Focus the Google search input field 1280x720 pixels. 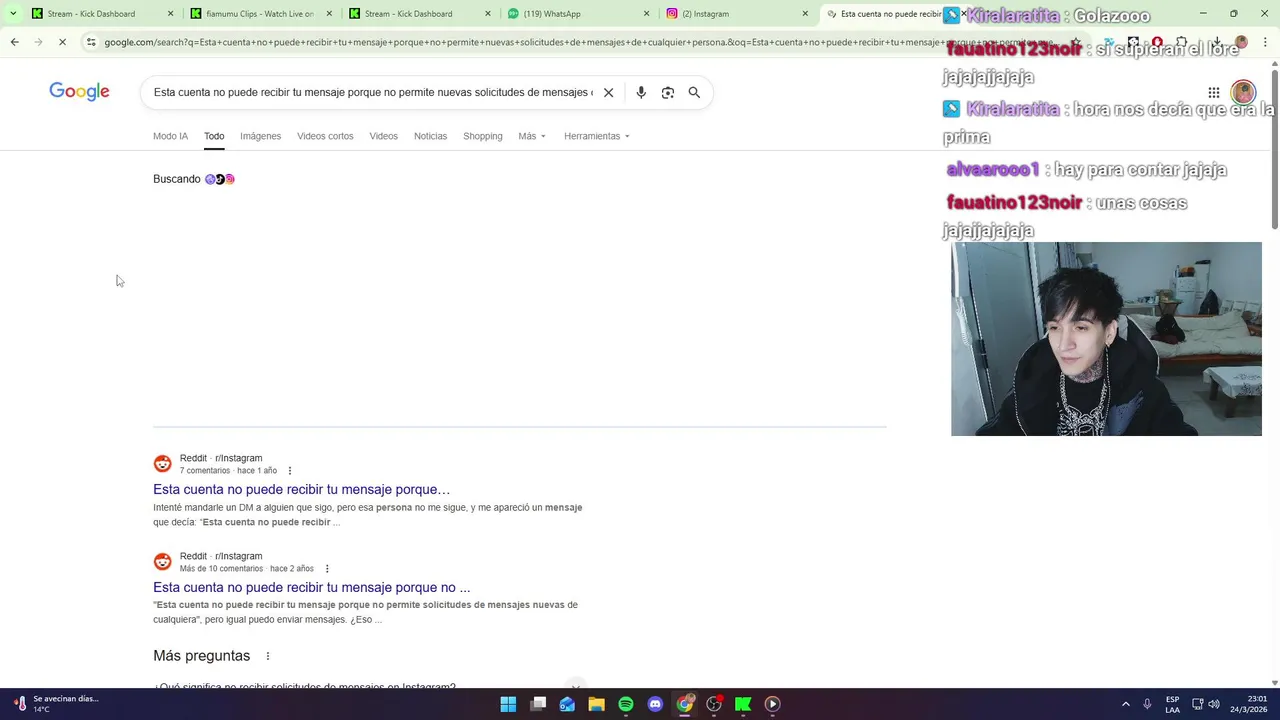(372, 92)
